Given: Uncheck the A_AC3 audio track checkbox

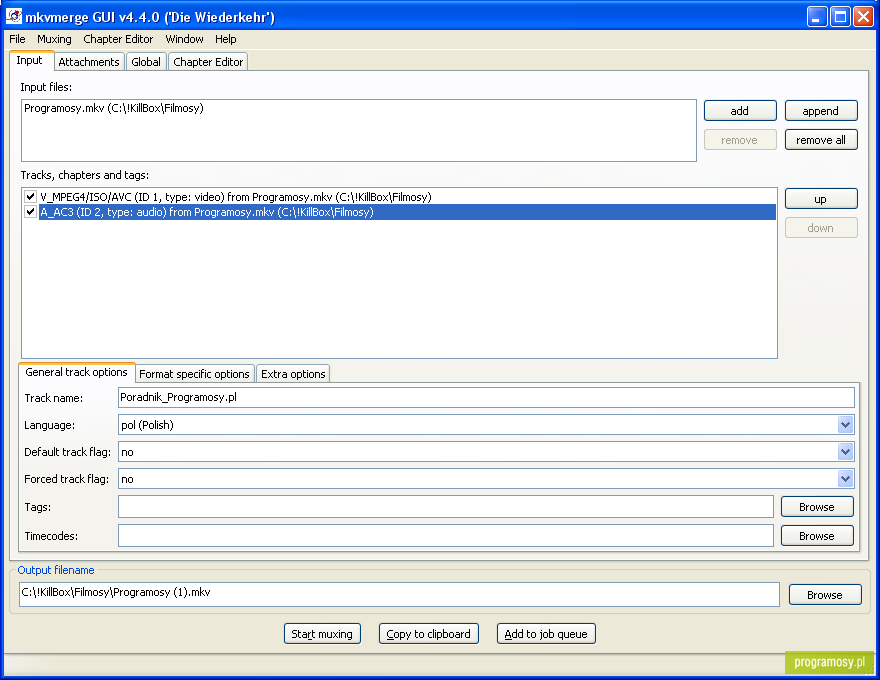Looking at the screenshot, I should tap(30, 212).
